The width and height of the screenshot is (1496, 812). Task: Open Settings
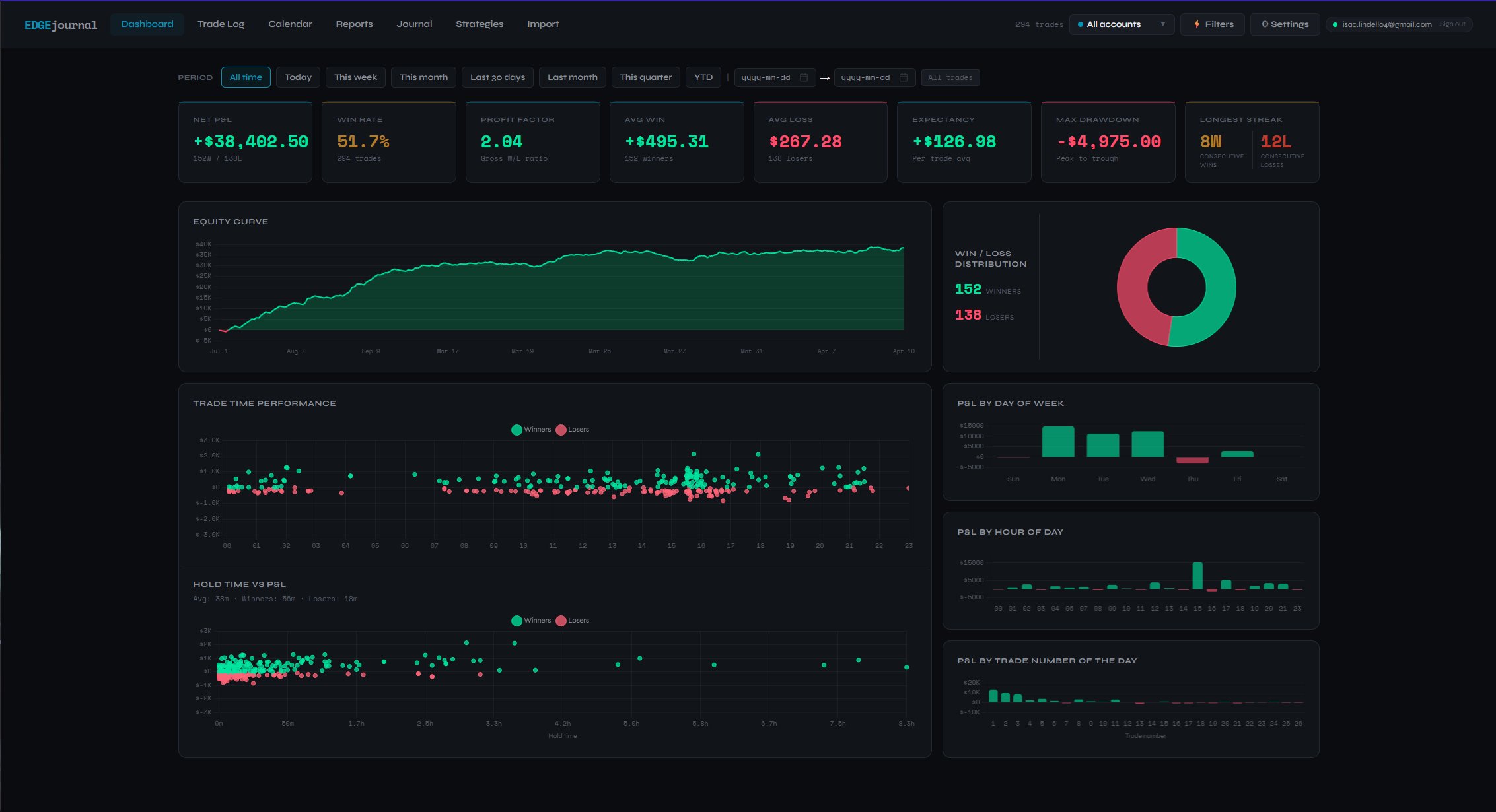tap(1285, 24)
